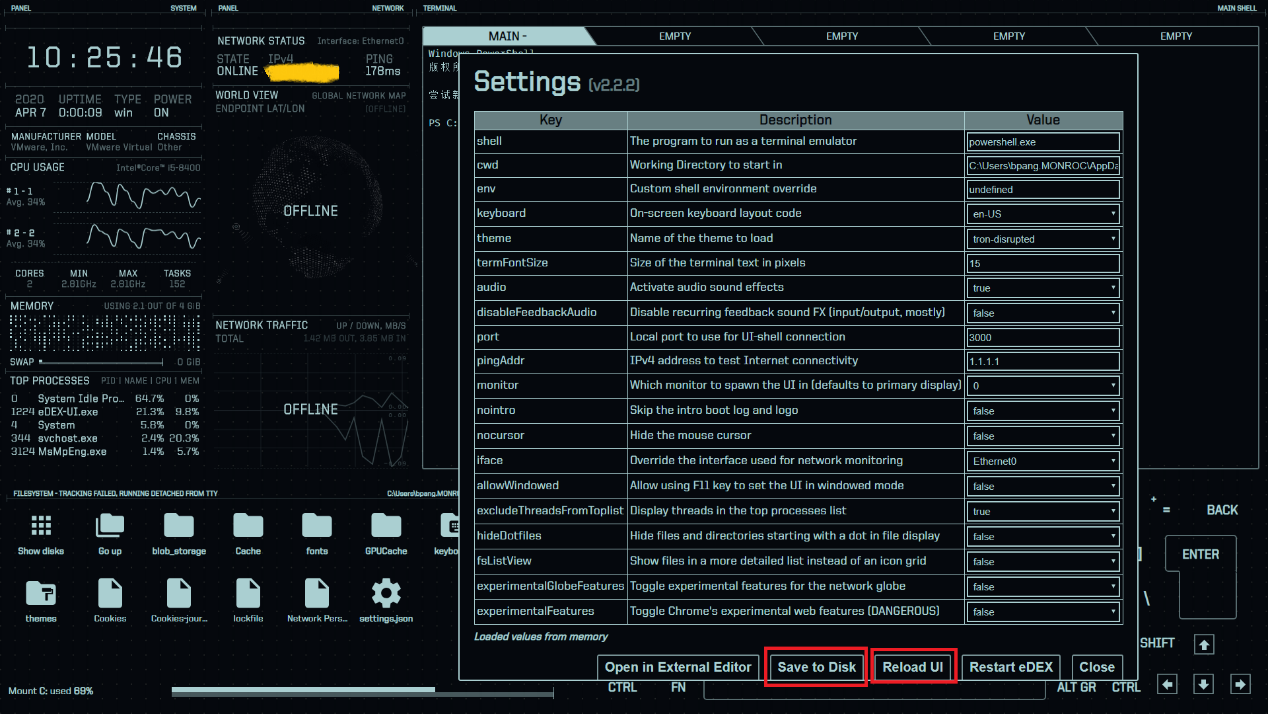The image size is (1268, 714).
Task: Open the fonts folder
Action: click(317, 528)
